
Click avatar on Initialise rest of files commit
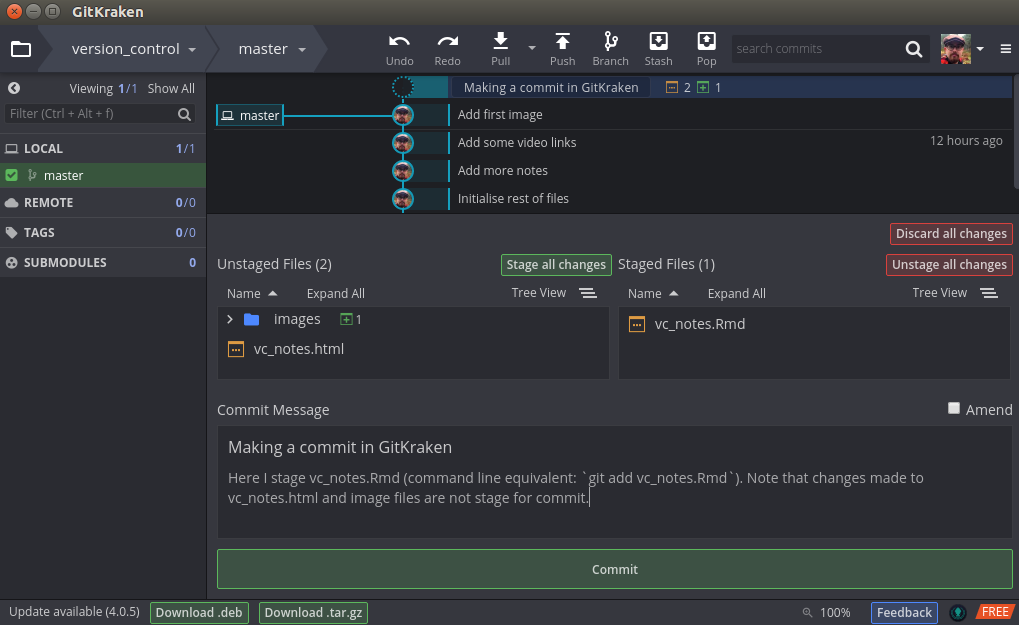click(x=403, y=199)
